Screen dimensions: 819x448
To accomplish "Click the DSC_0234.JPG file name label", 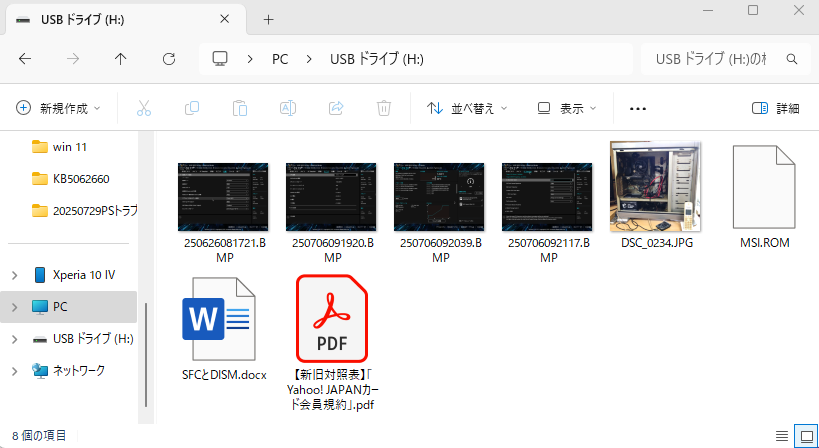I will click(657, 243).
